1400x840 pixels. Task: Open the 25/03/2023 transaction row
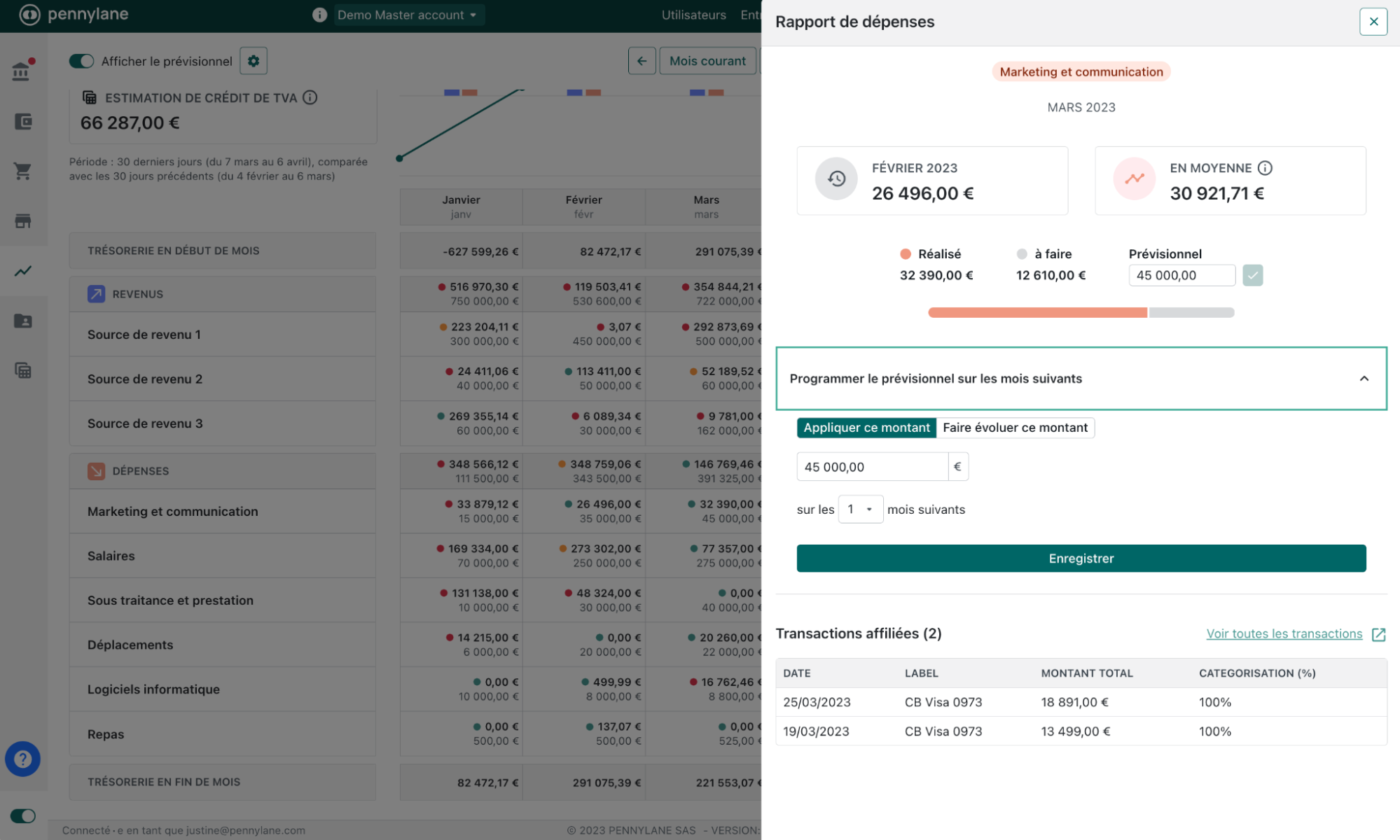[x=1081, y=702]
